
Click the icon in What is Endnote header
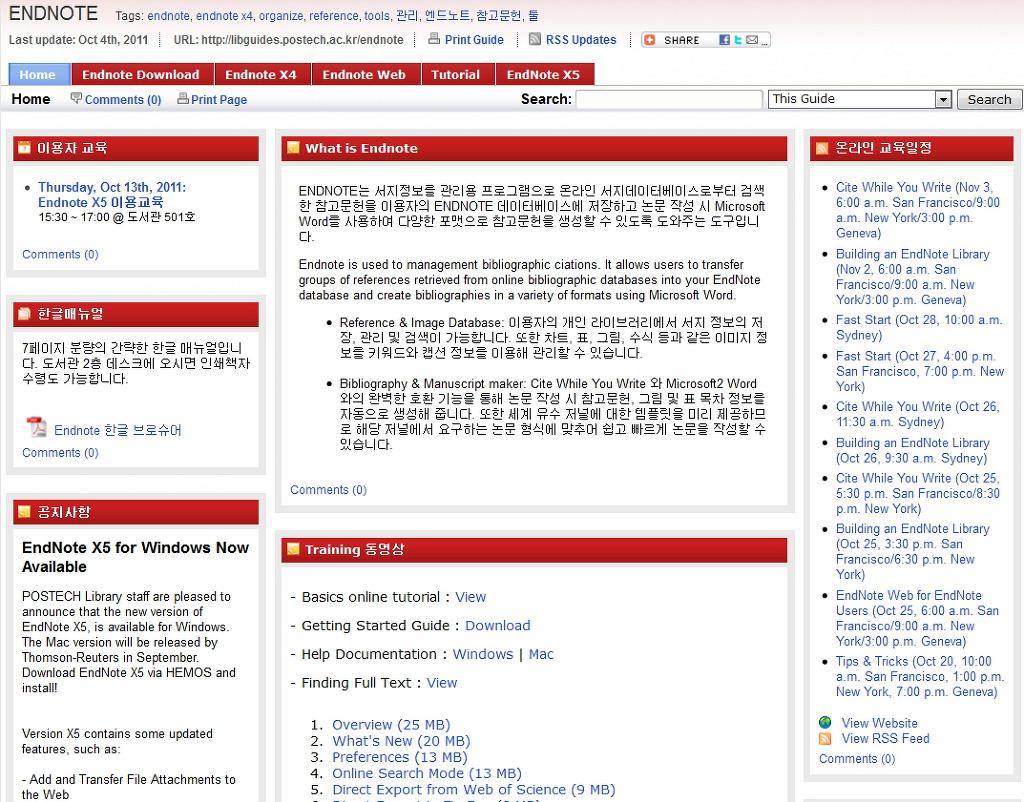pyautogui.click(x=293, y=148)
